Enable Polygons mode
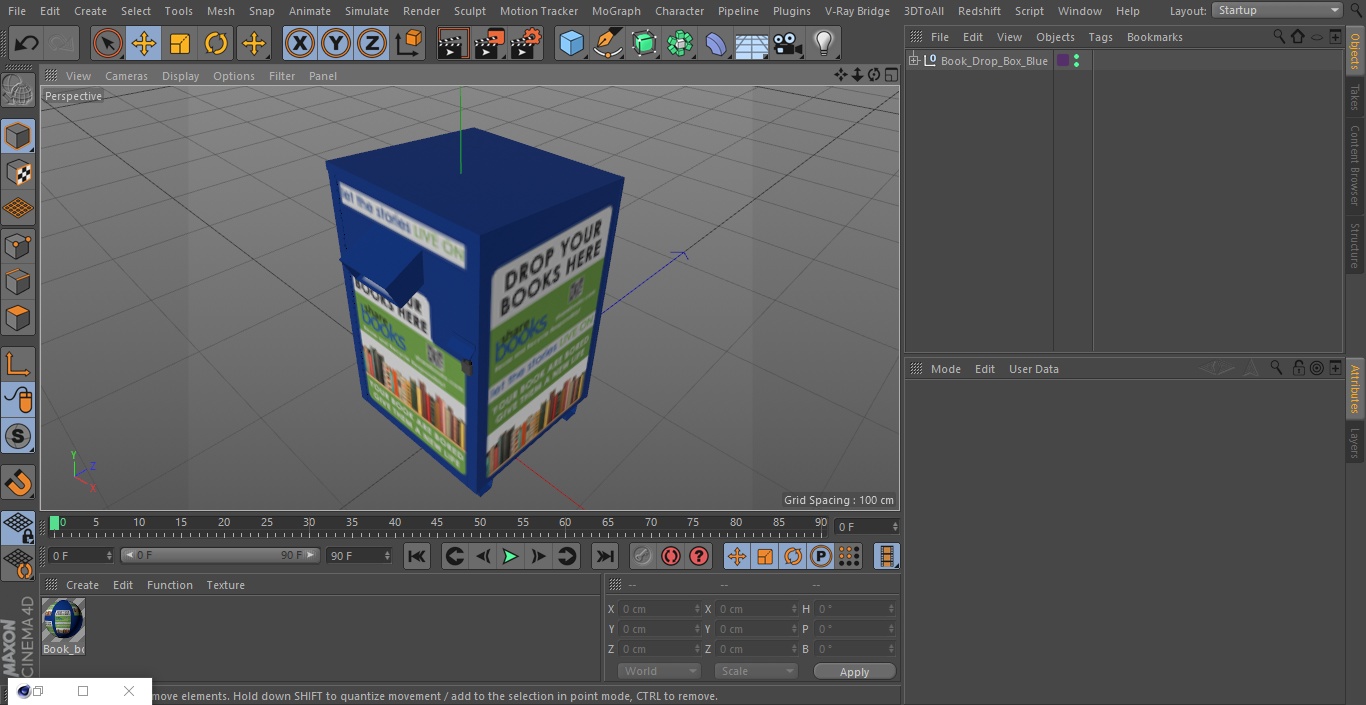The width and height of the screenshot is (1366, 705). pyautogui.click(x=18, y=318)
